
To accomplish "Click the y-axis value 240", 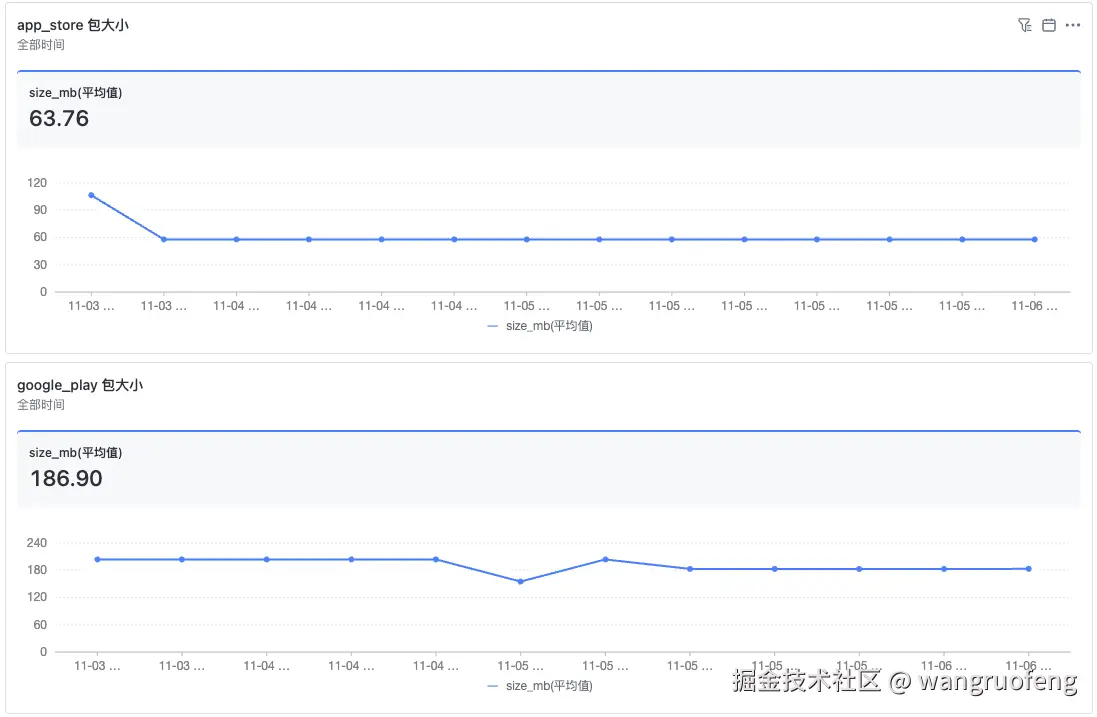I will pyautogui.click(x=36, y=543).
